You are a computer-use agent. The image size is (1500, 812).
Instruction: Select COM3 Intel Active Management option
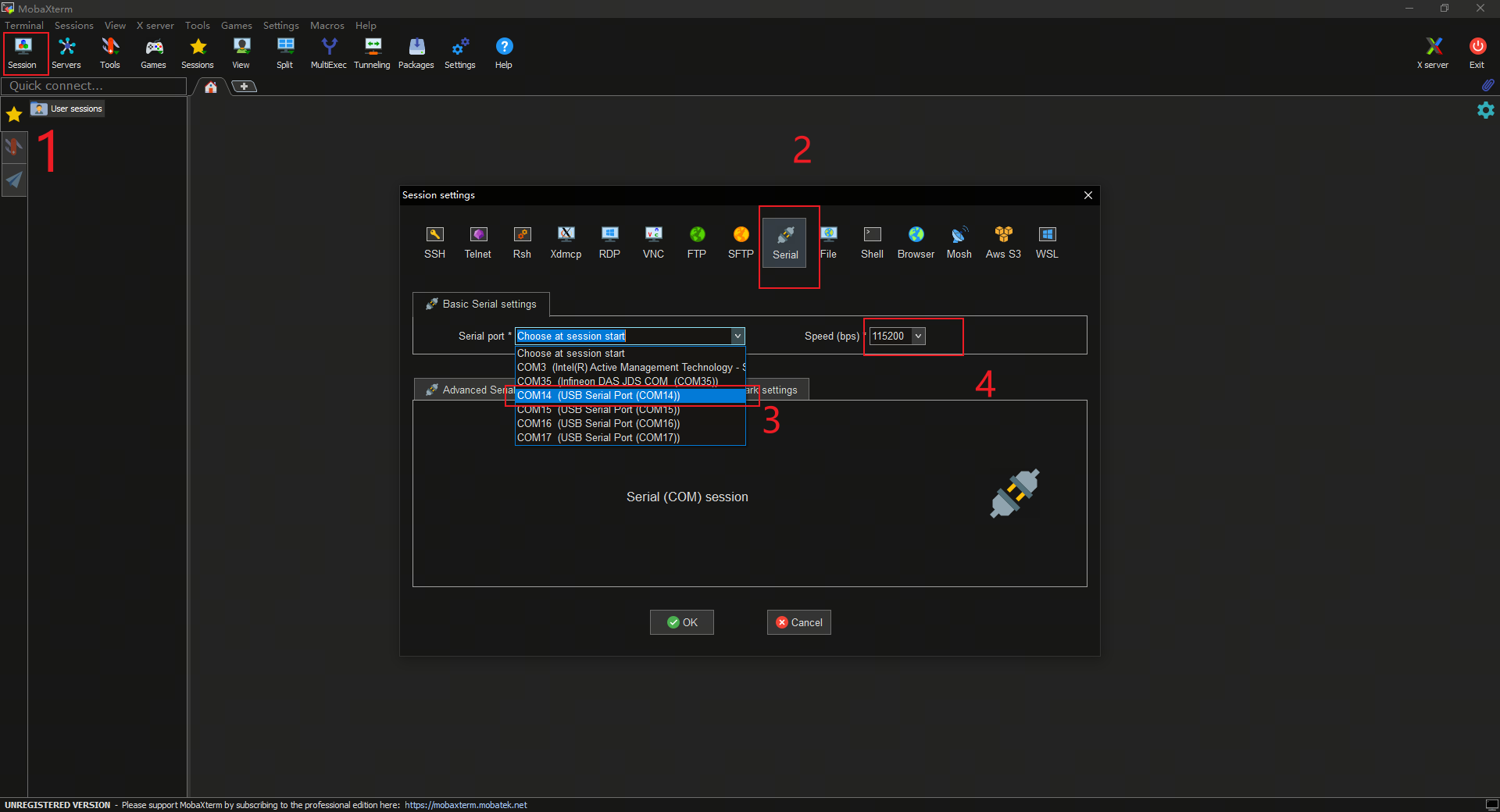(x=630, y=368)
